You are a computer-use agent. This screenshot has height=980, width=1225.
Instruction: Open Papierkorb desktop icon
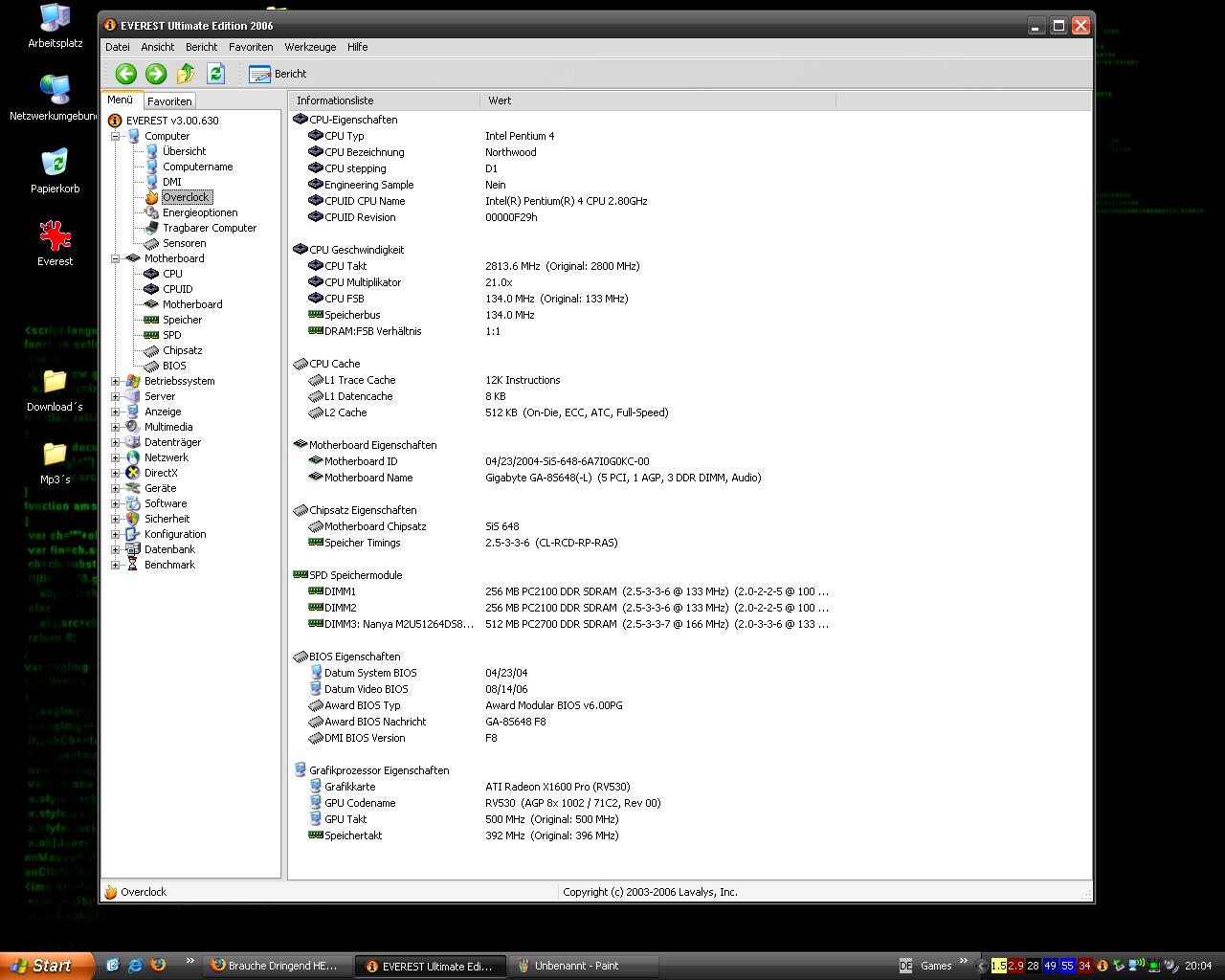pyautogui.click(x=56, y=171)
